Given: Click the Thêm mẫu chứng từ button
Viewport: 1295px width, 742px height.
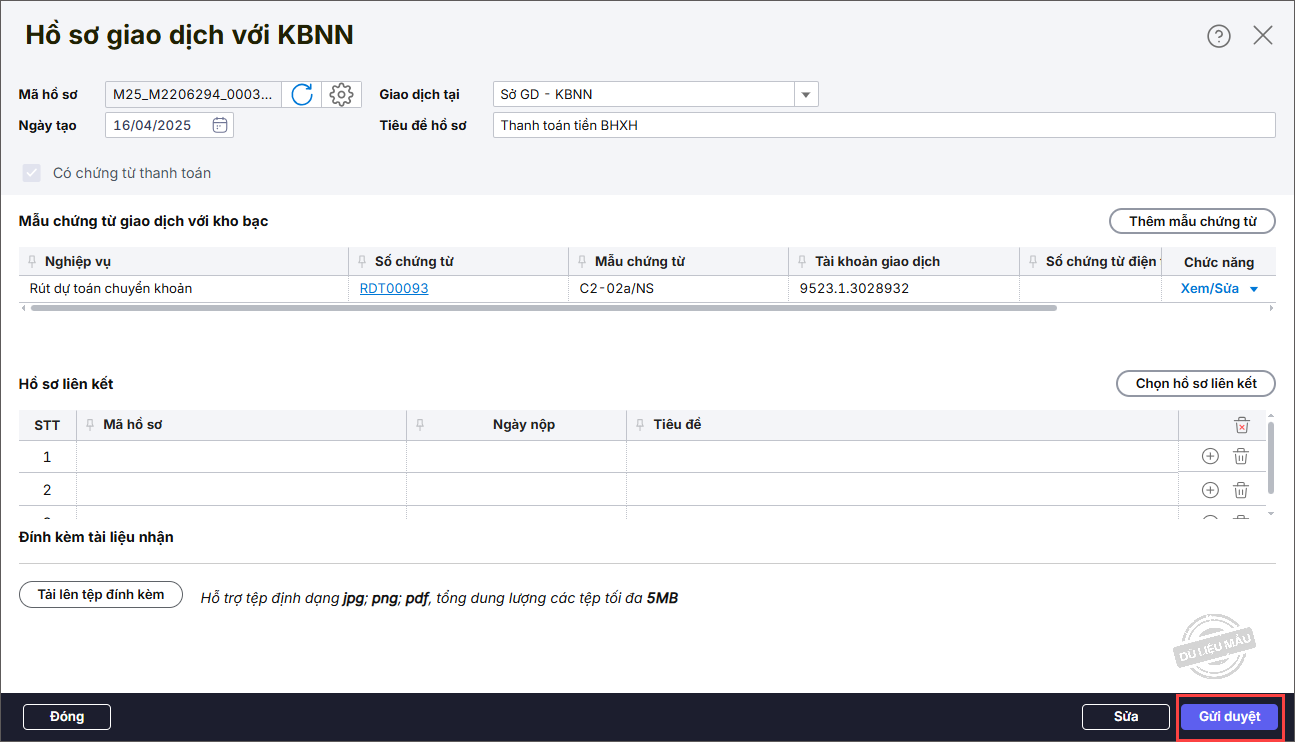Looking at the screenshot, I should point(1192,221).
